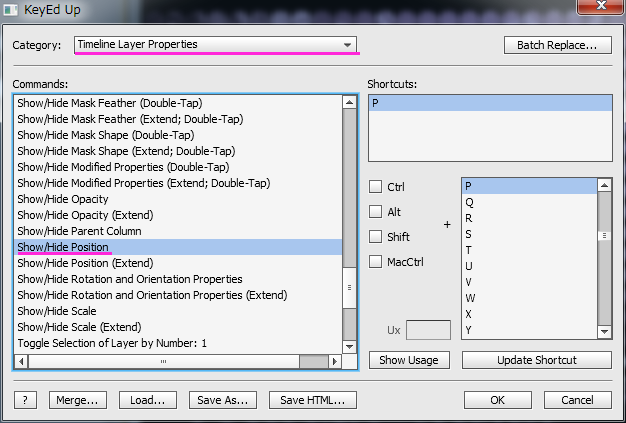
Task: Choose key V in the key list
Action: tap(529, 282)
